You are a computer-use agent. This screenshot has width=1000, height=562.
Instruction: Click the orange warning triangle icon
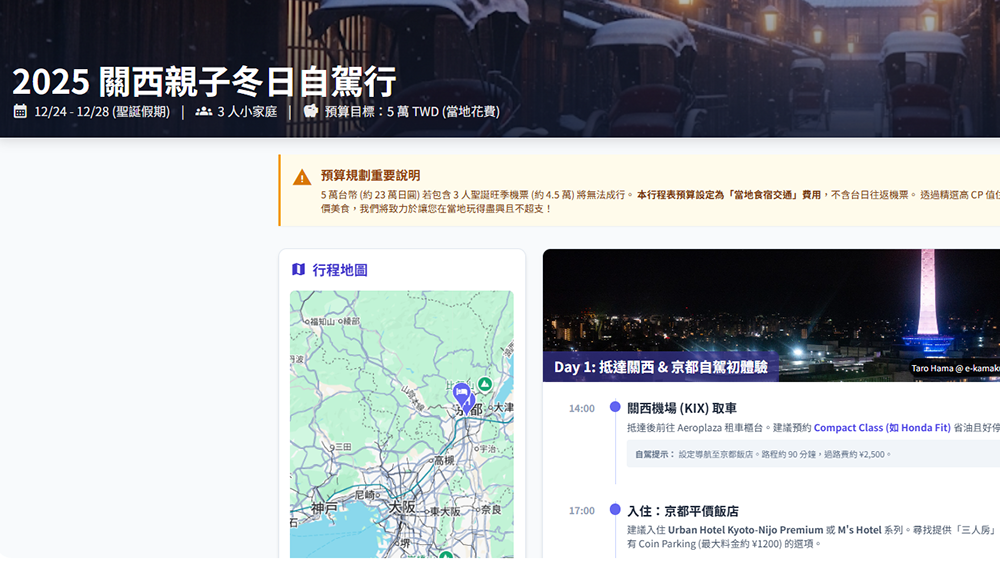[x=302, y=178]
